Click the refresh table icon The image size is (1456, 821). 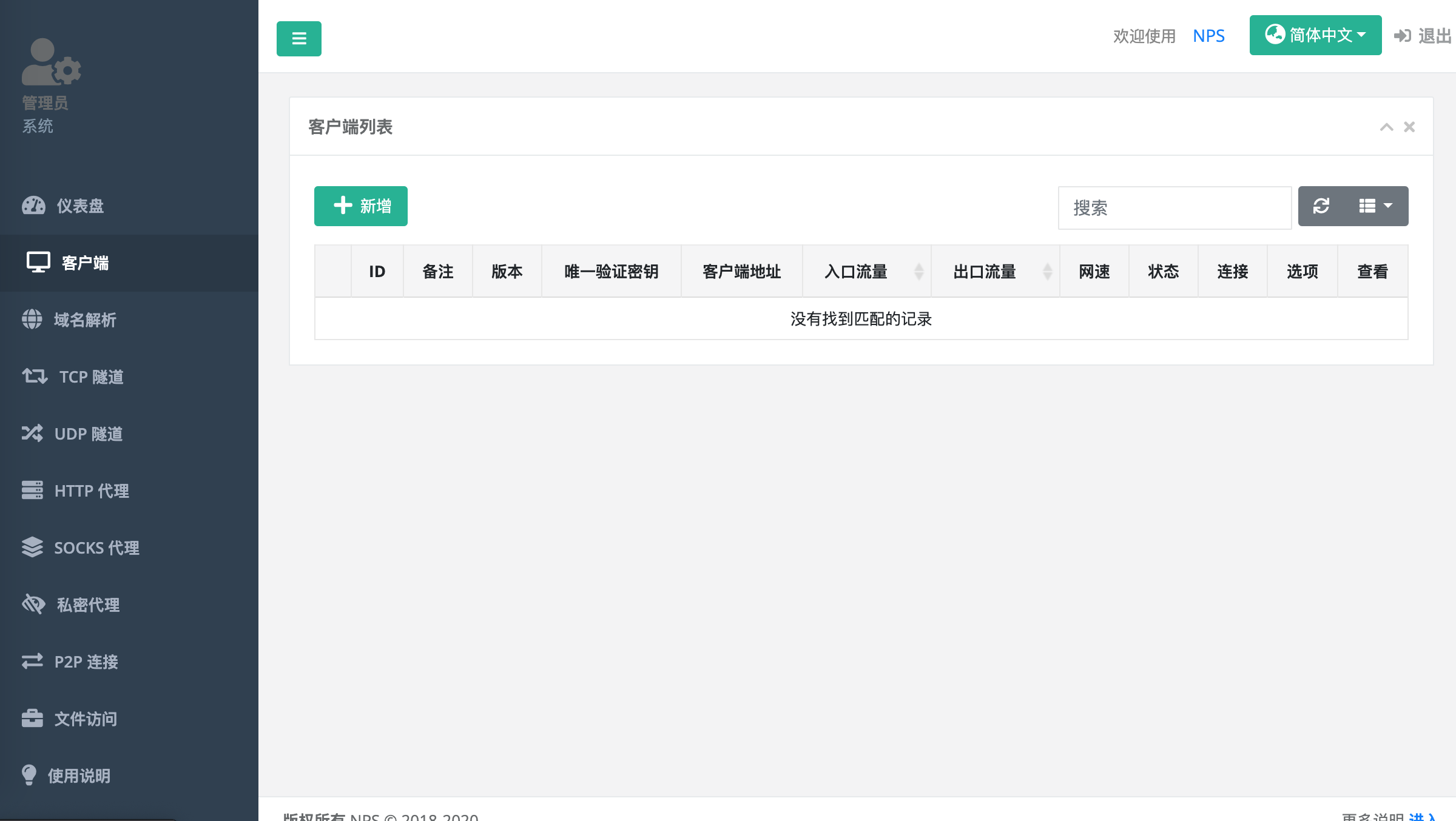pyautogui.click(x=1321, y=206)
